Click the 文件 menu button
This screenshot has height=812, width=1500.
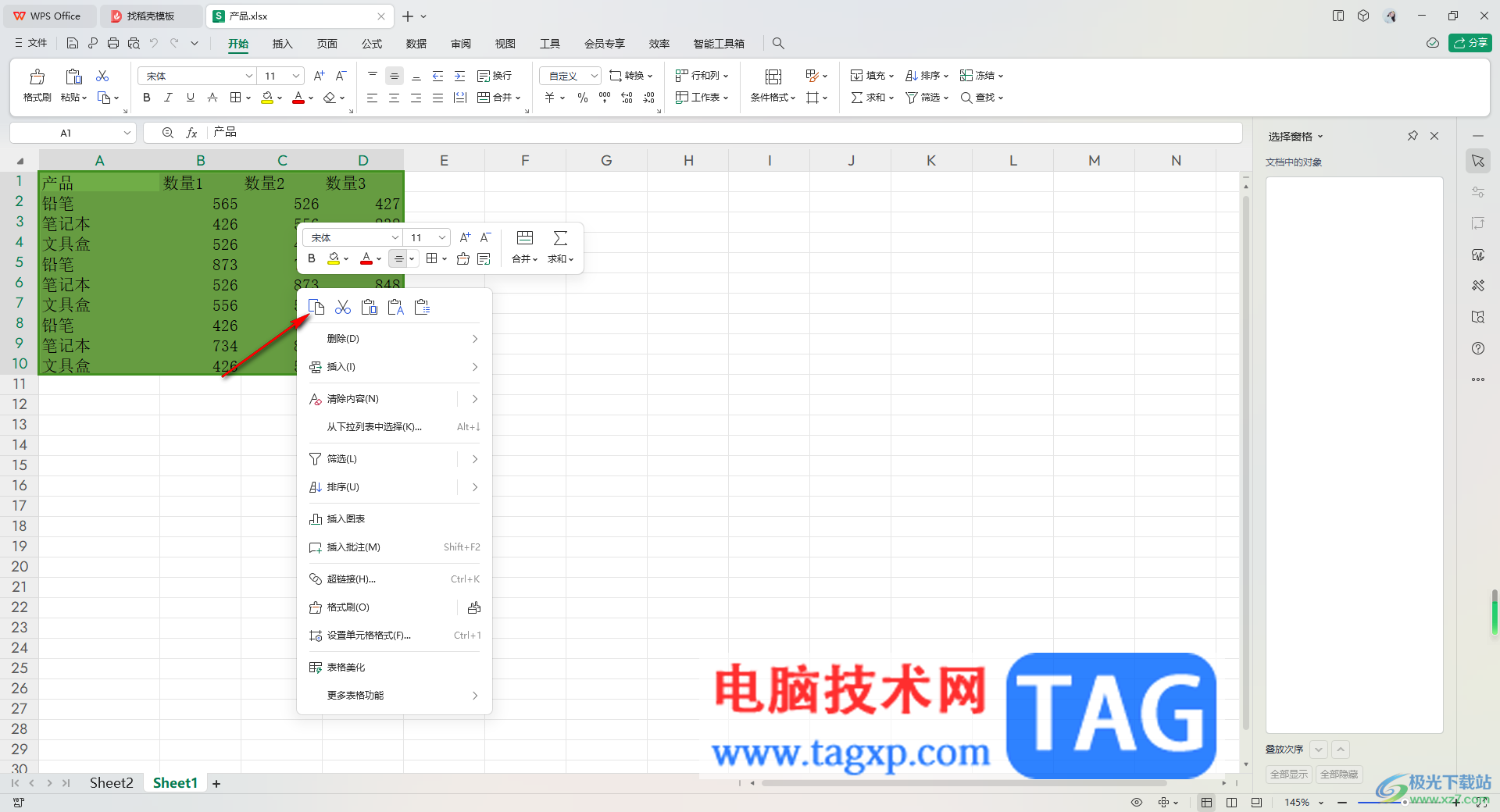click(x=31, y=43)
